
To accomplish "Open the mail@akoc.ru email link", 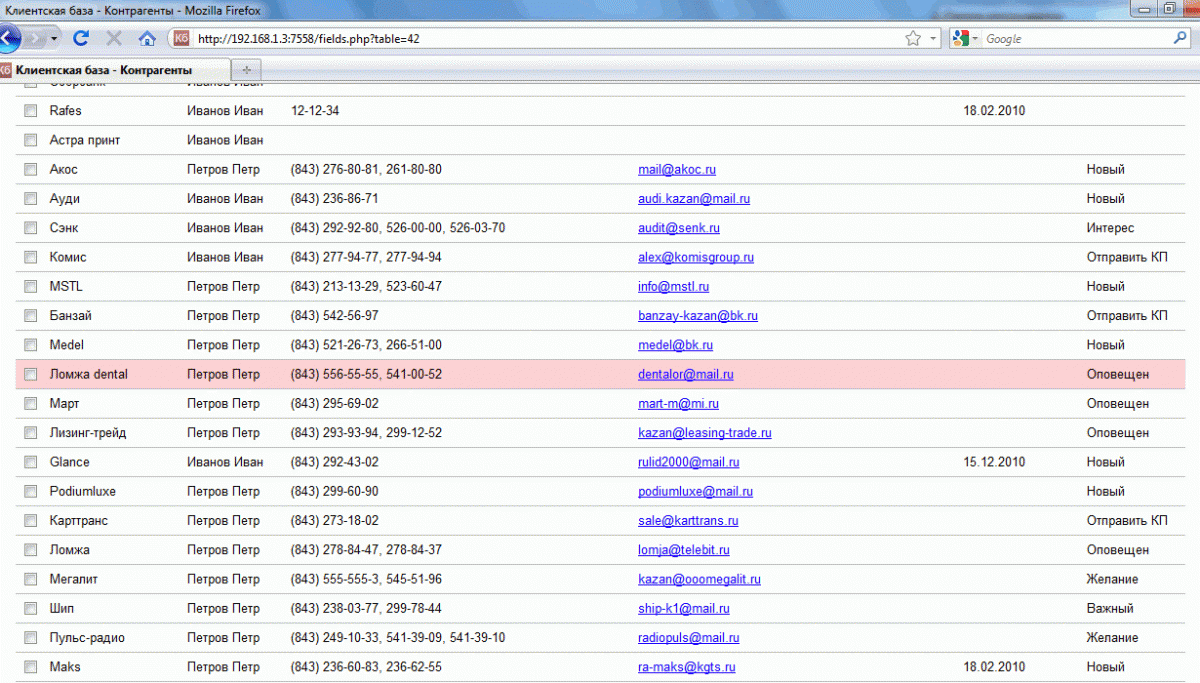I will click(676, 170).
